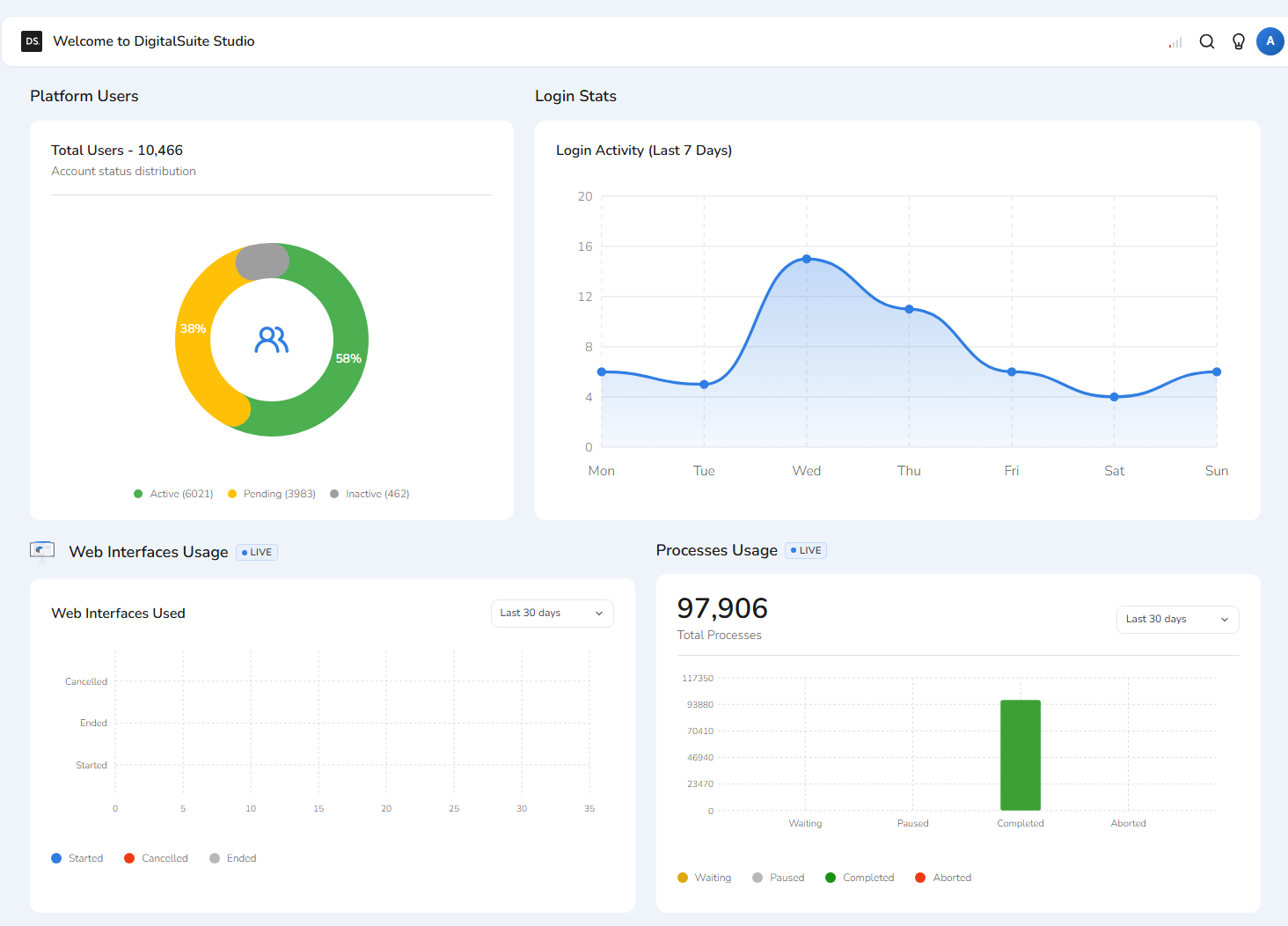Viewport: 1288px width, 926px height.
Task: Toggle Waiting legend in Processes chart
Action: [x=705, y=878]
